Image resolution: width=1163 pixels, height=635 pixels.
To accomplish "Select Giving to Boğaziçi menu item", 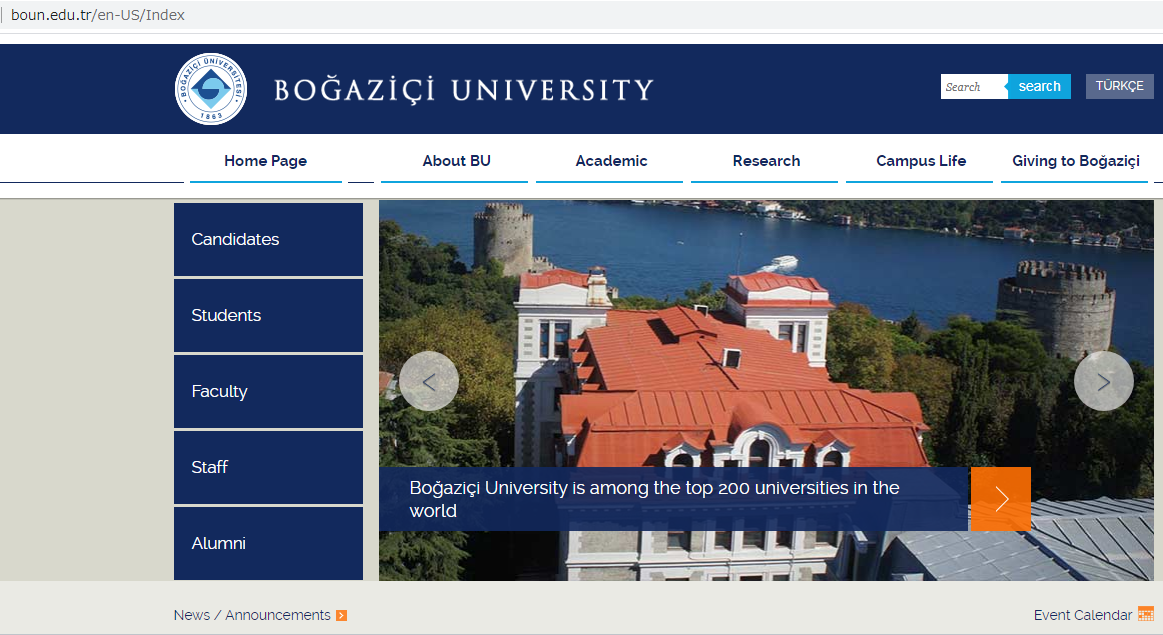I will coord(1075,161).
